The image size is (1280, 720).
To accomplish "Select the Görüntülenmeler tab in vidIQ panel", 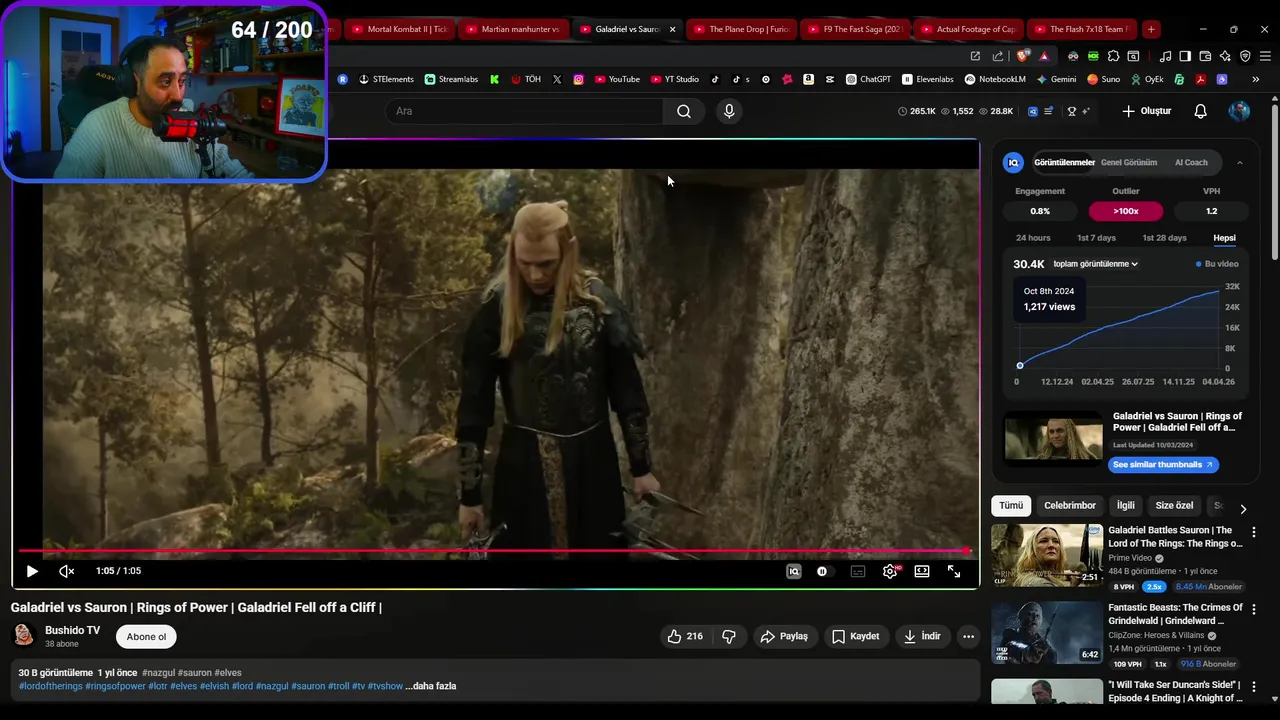I will point(1064,162).
